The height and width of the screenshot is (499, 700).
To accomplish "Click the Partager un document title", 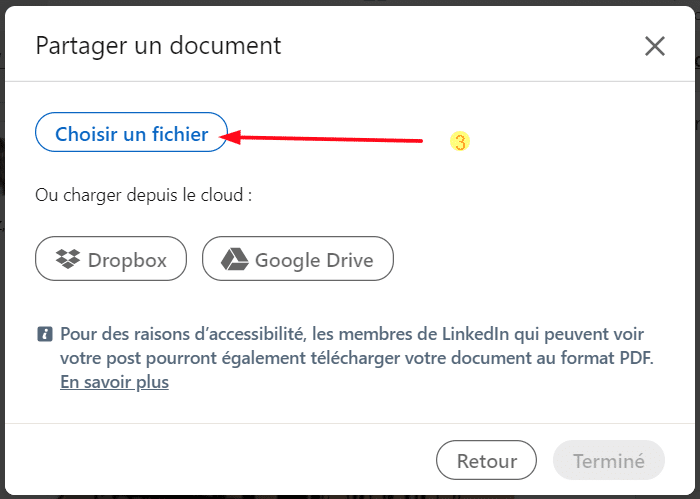I will 158,46.
